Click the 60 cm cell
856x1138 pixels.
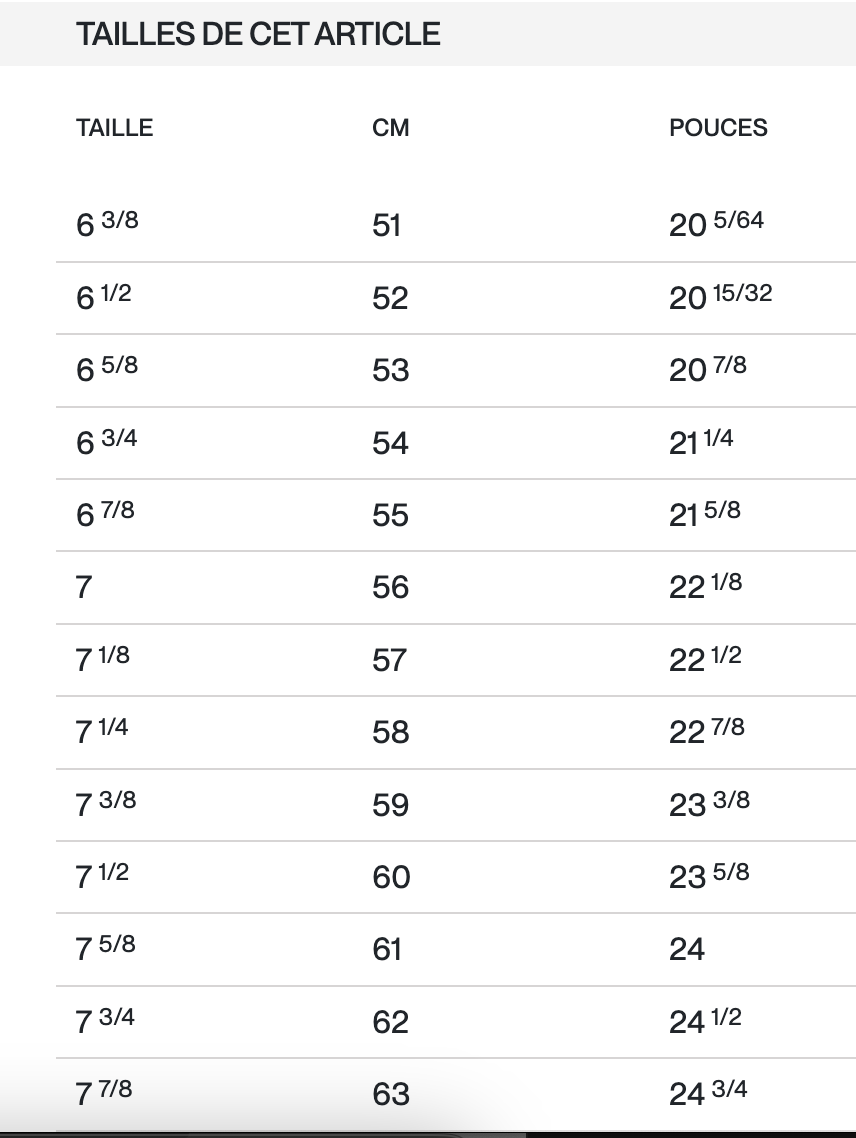click(x=391, y=877)
